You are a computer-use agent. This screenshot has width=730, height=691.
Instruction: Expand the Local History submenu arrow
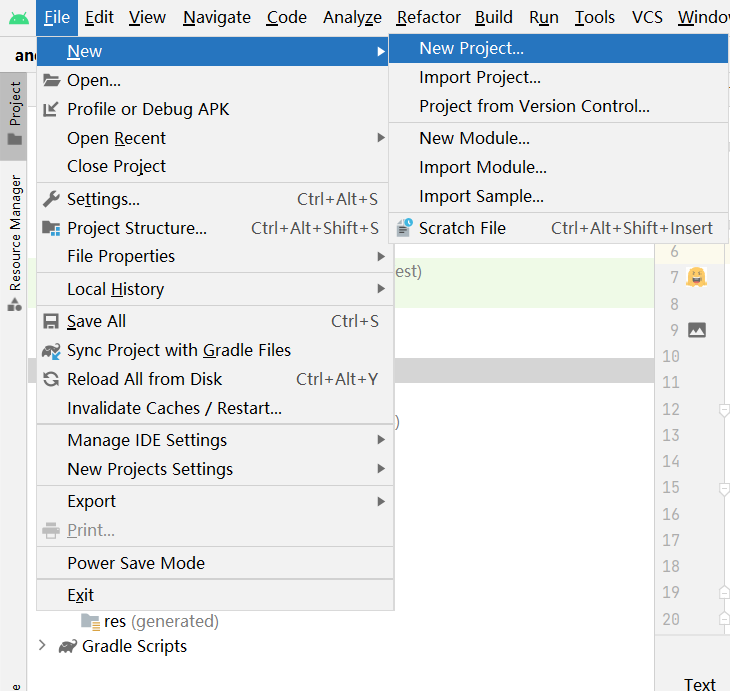[381, 289]
